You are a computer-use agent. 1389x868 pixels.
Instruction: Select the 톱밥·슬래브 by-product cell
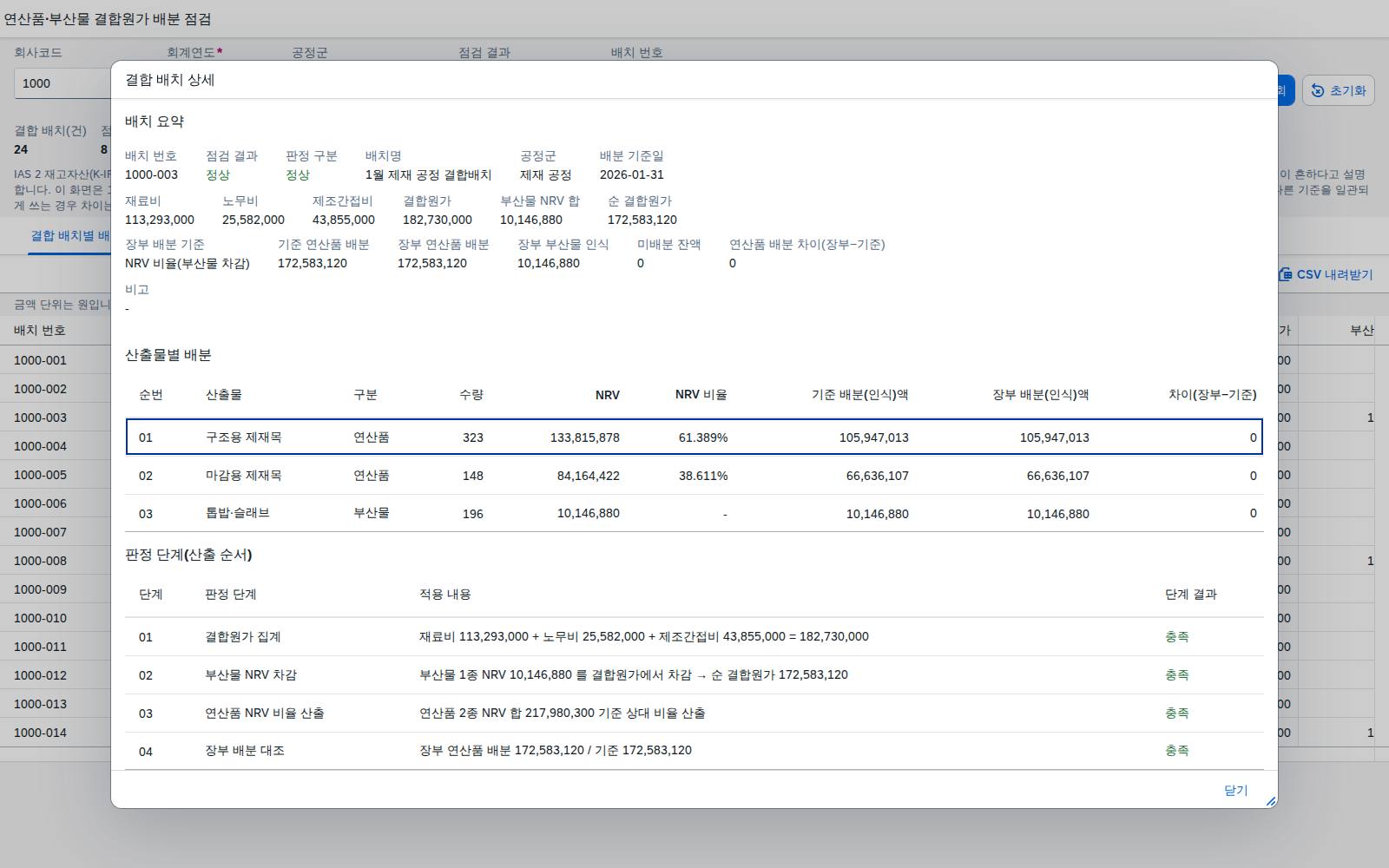[x=238, y=513]
